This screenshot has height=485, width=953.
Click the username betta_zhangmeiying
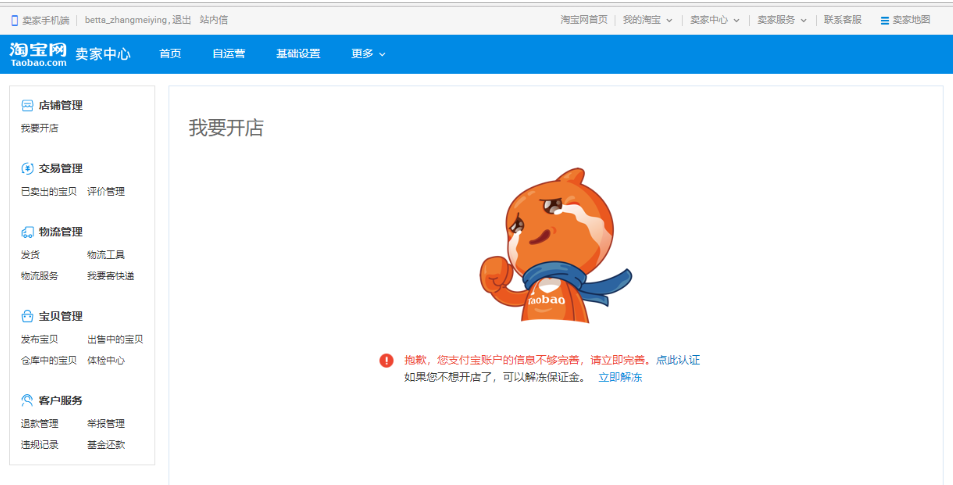[126, 20]
